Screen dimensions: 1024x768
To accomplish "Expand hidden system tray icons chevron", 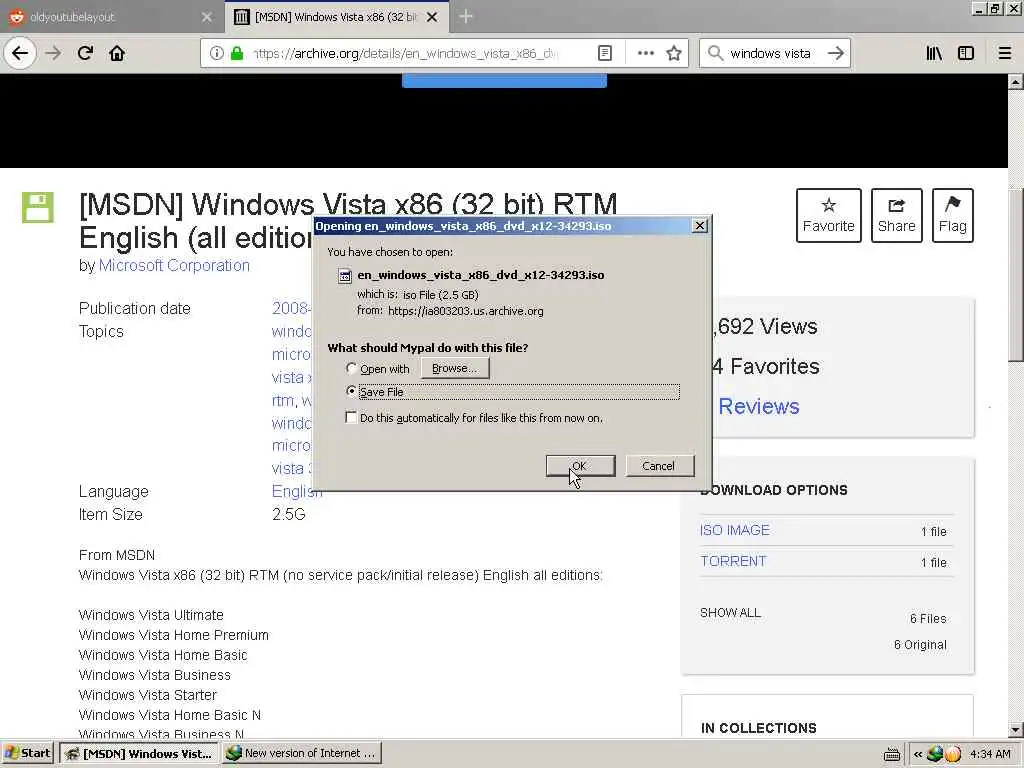I will click(x=918, y=754).
